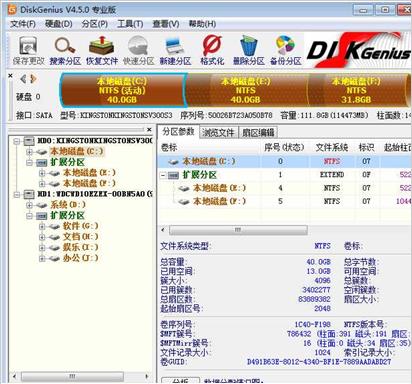Click the DiskGenius logo banner
The height and width of the screenshot is (384, 412).
click(x=358, y=51)
